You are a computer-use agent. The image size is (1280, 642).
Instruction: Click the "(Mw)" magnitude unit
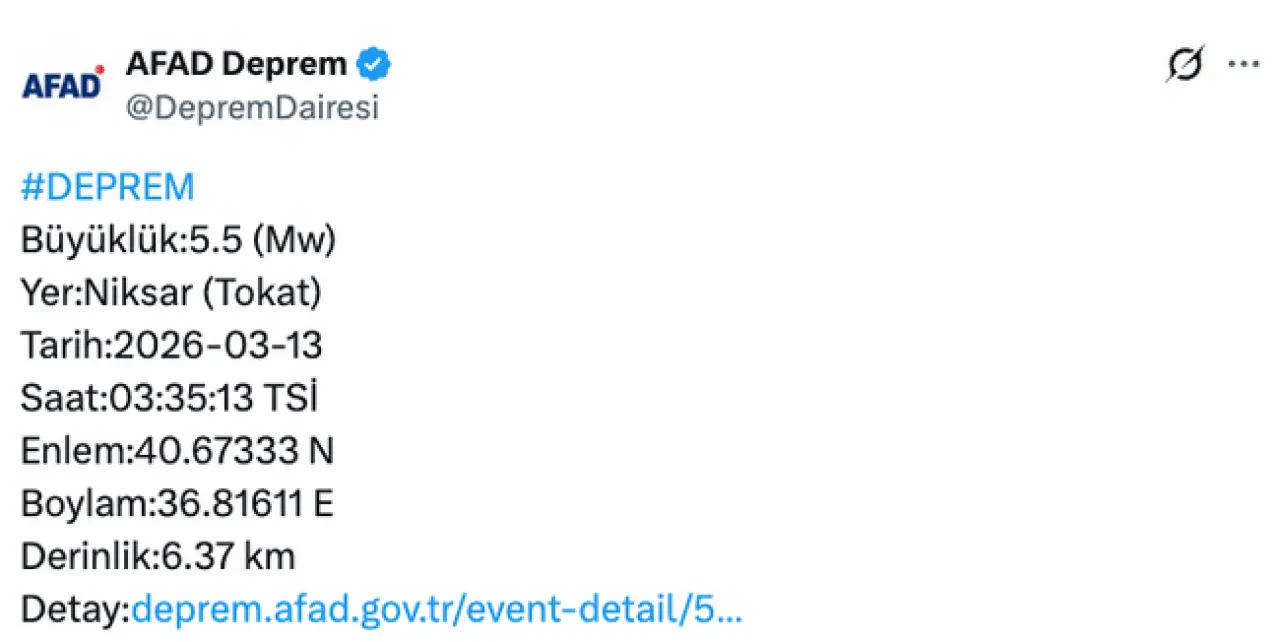tap(294, 240)
